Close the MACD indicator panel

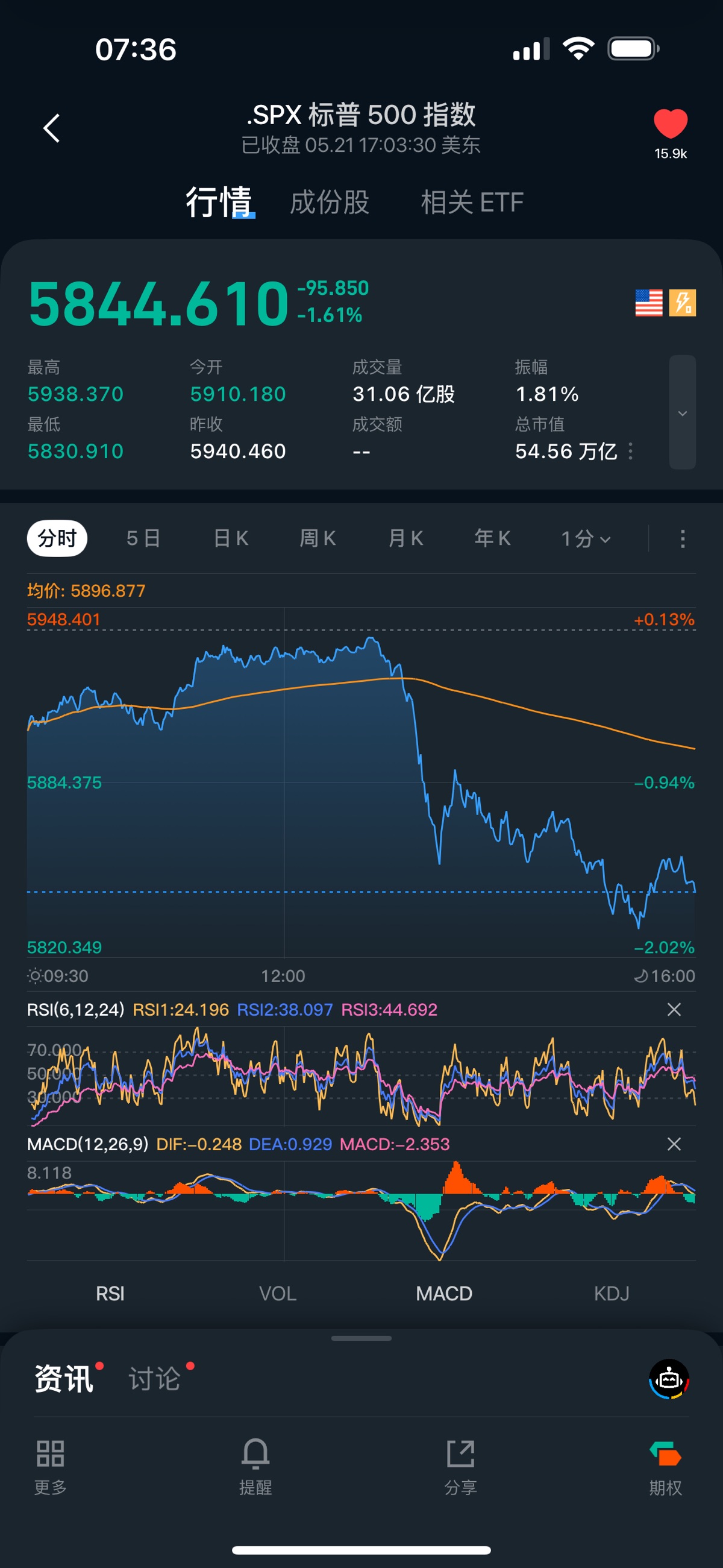coord(674,1144)
